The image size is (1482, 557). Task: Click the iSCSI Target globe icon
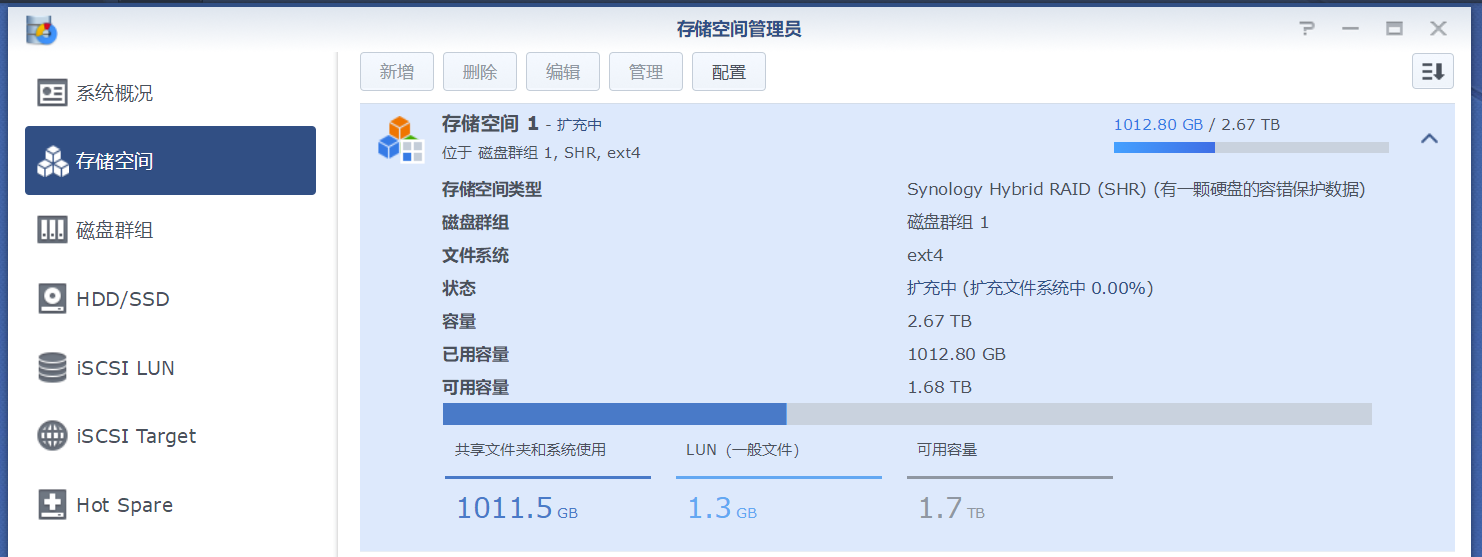52,436
